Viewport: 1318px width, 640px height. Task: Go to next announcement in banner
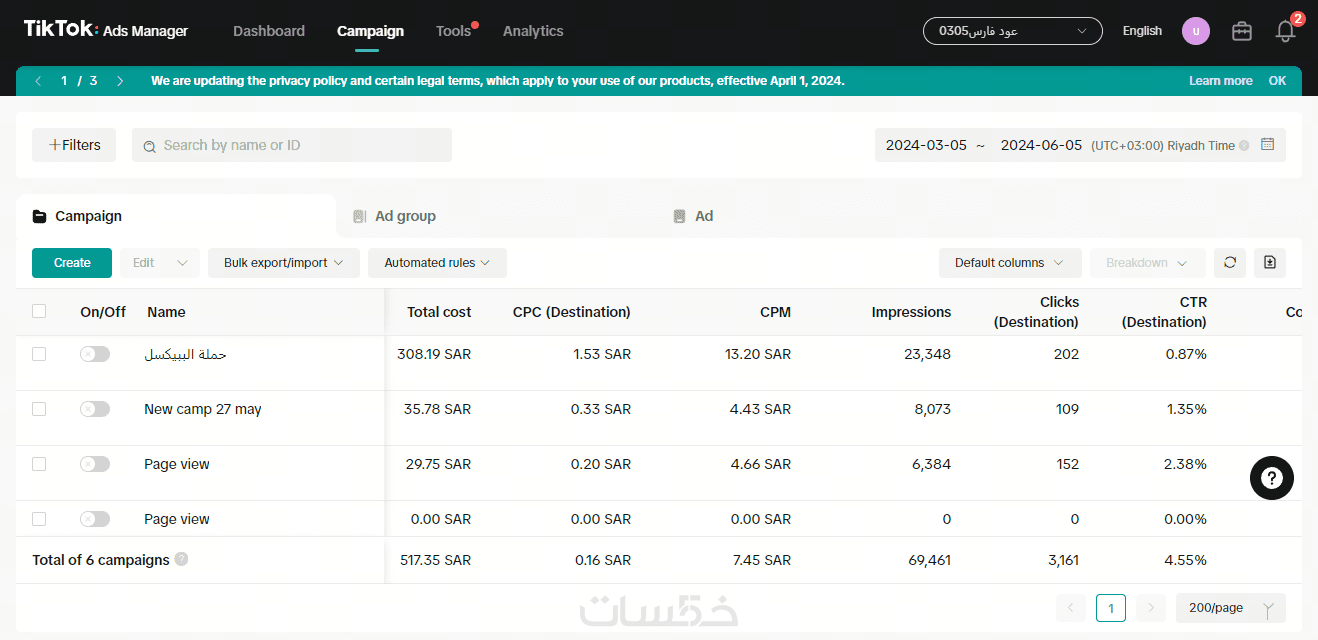[x=120, y=81]
